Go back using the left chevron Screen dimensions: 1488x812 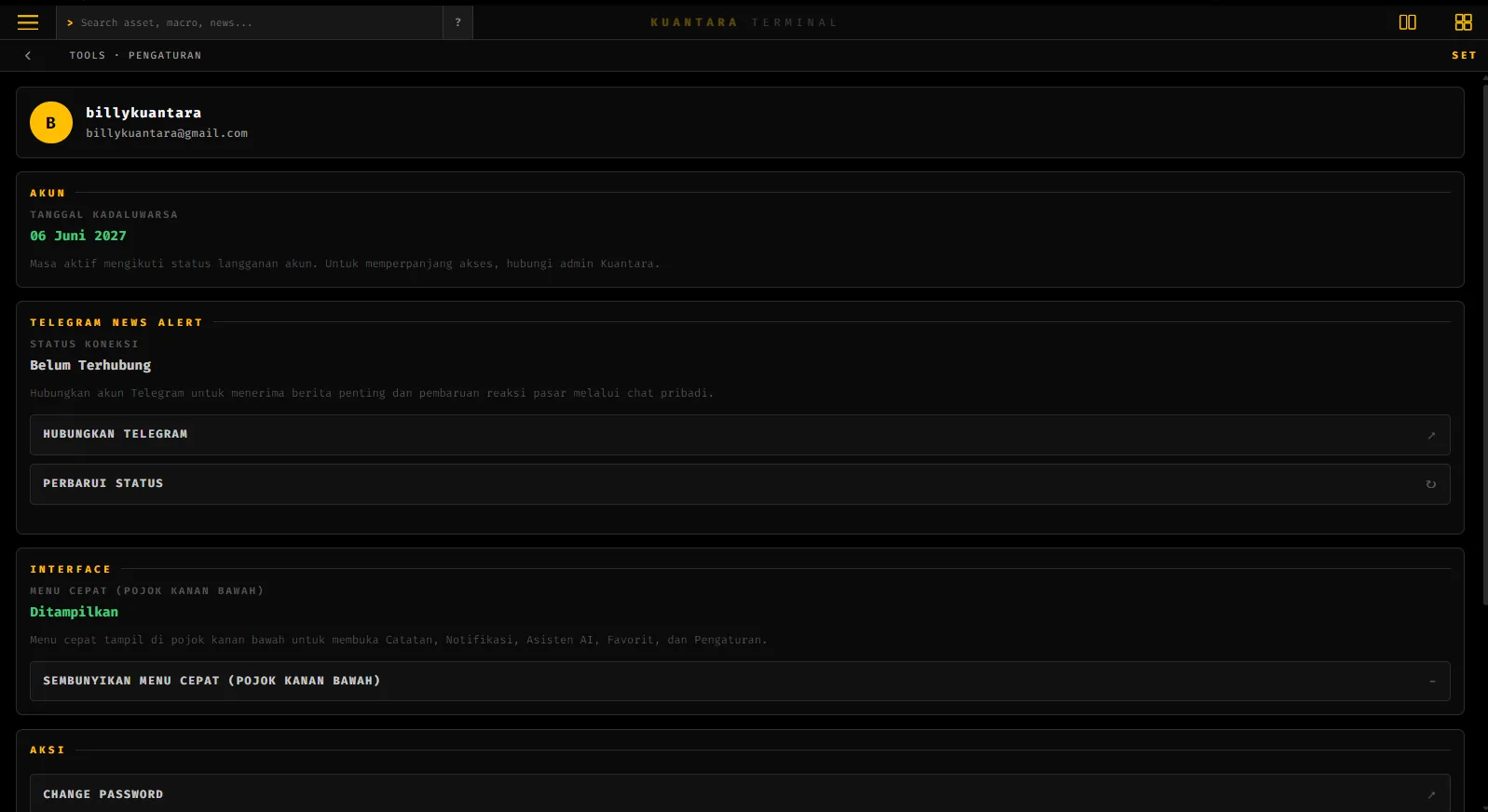click(28, 56)
